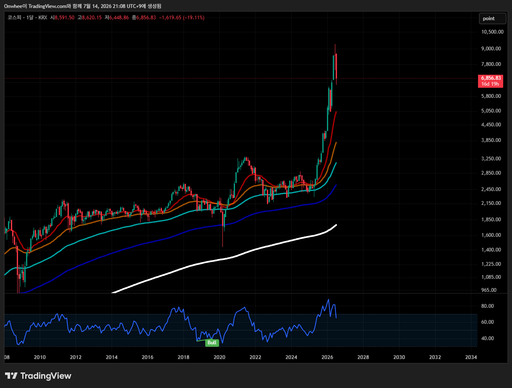
Task: Click the 2012 label on time axis
Action: (76, 357)
